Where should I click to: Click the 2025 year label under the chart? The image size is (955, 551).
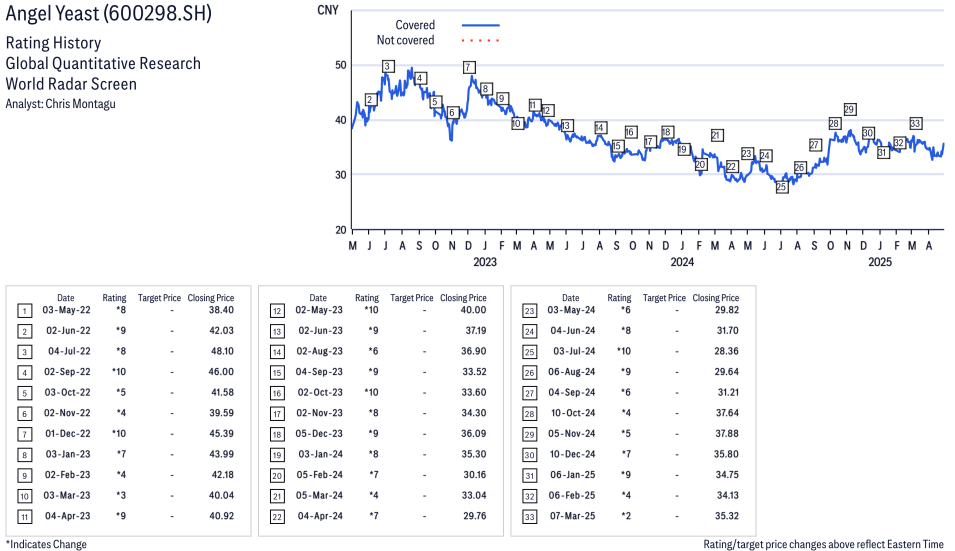coord(879,262)
